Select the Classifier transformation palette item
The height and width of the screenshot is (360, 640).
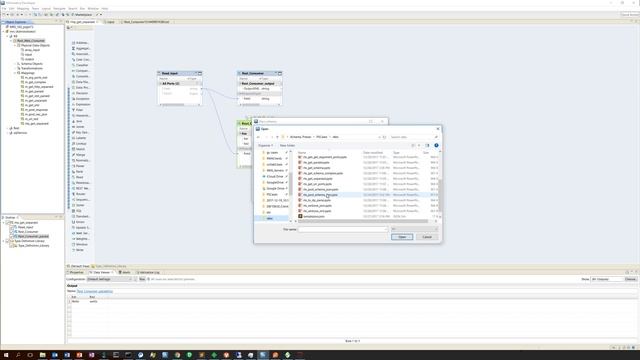point(81,65)
